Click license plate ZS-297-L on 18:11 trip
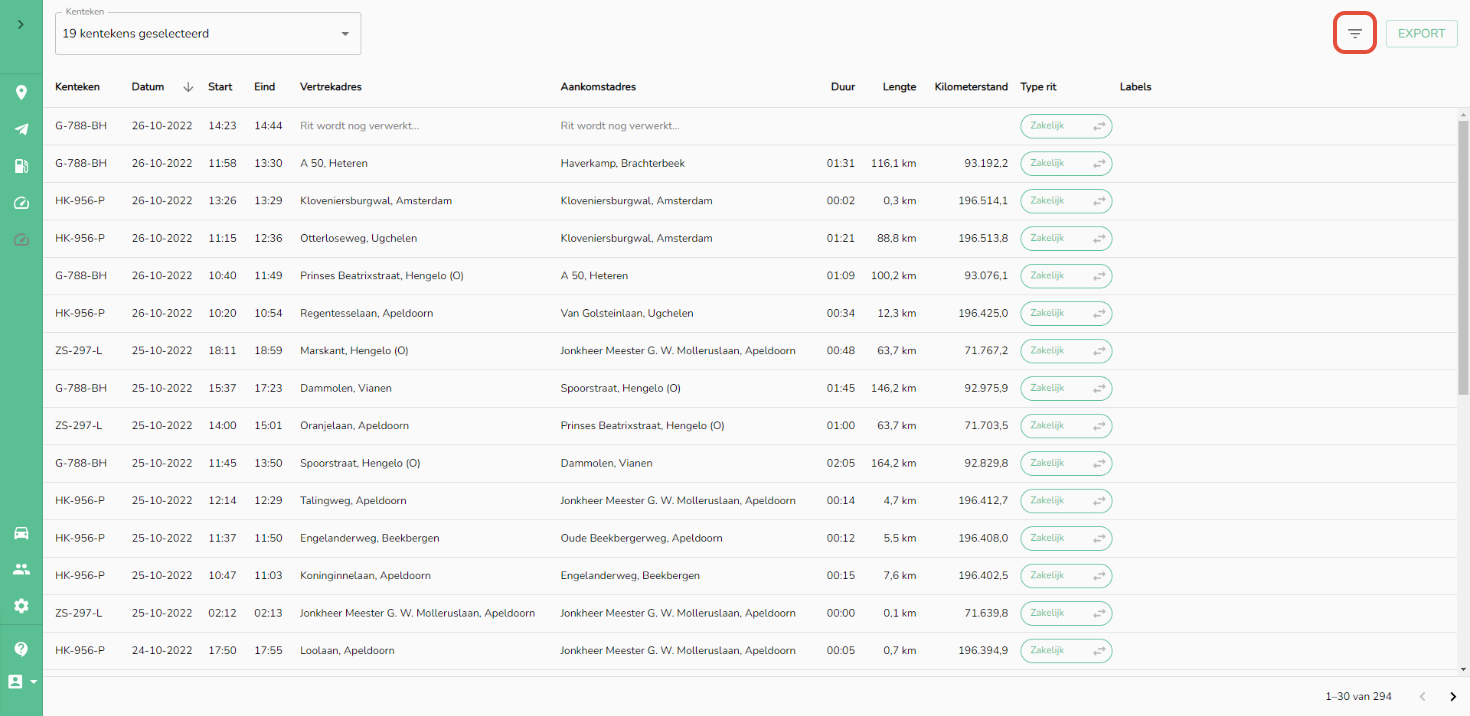This screenshot has height=716, width=1470. pos(78,351)
